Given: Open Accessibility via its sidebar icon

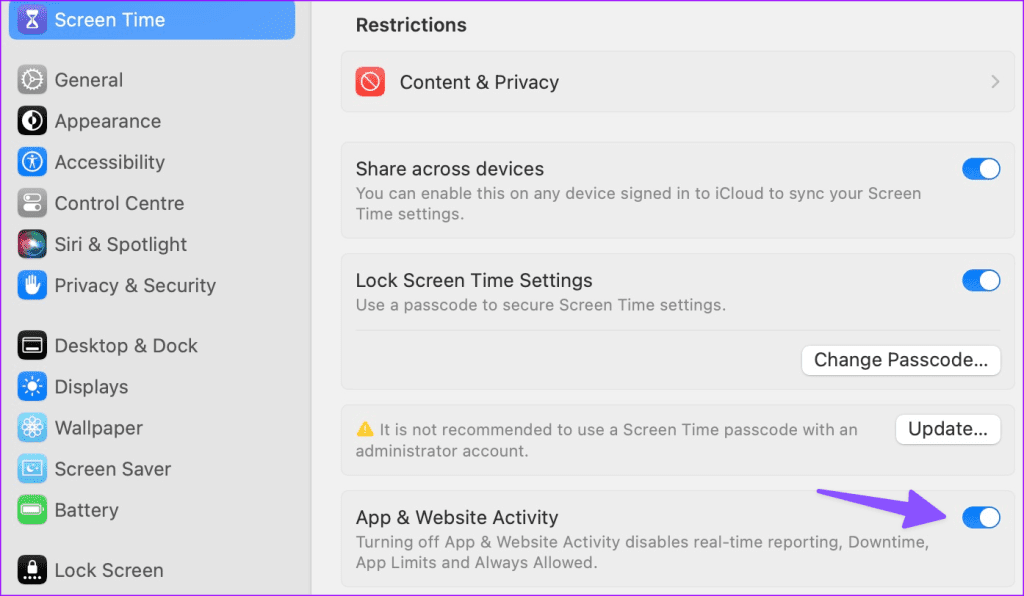Looking at the screenshot, I should coord(33,162).
